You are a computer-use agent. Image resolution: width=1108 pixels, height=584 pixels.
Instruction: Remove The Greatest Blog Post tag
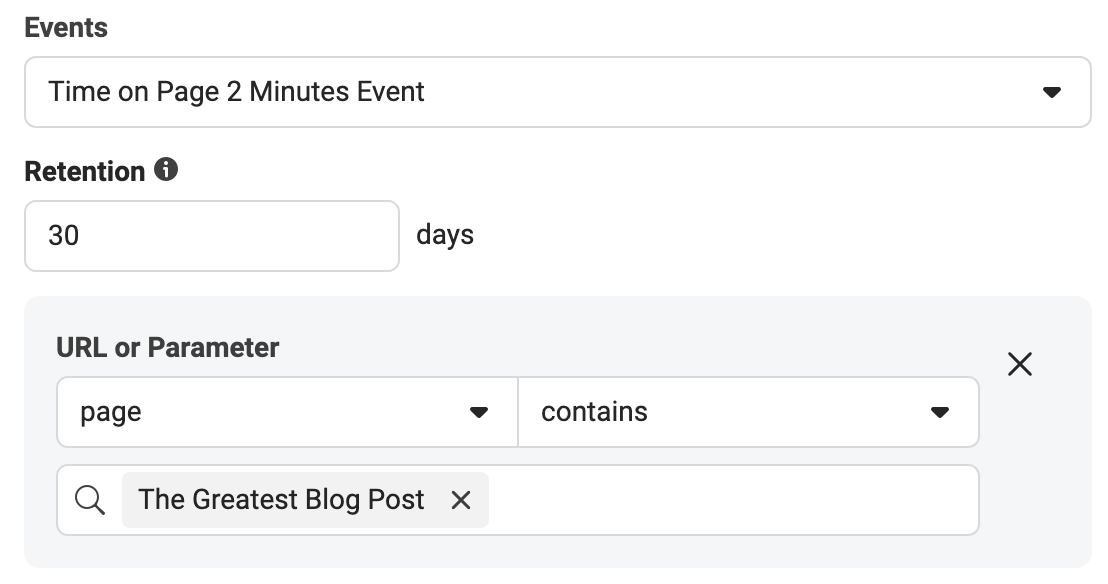[x=461, y=500]
